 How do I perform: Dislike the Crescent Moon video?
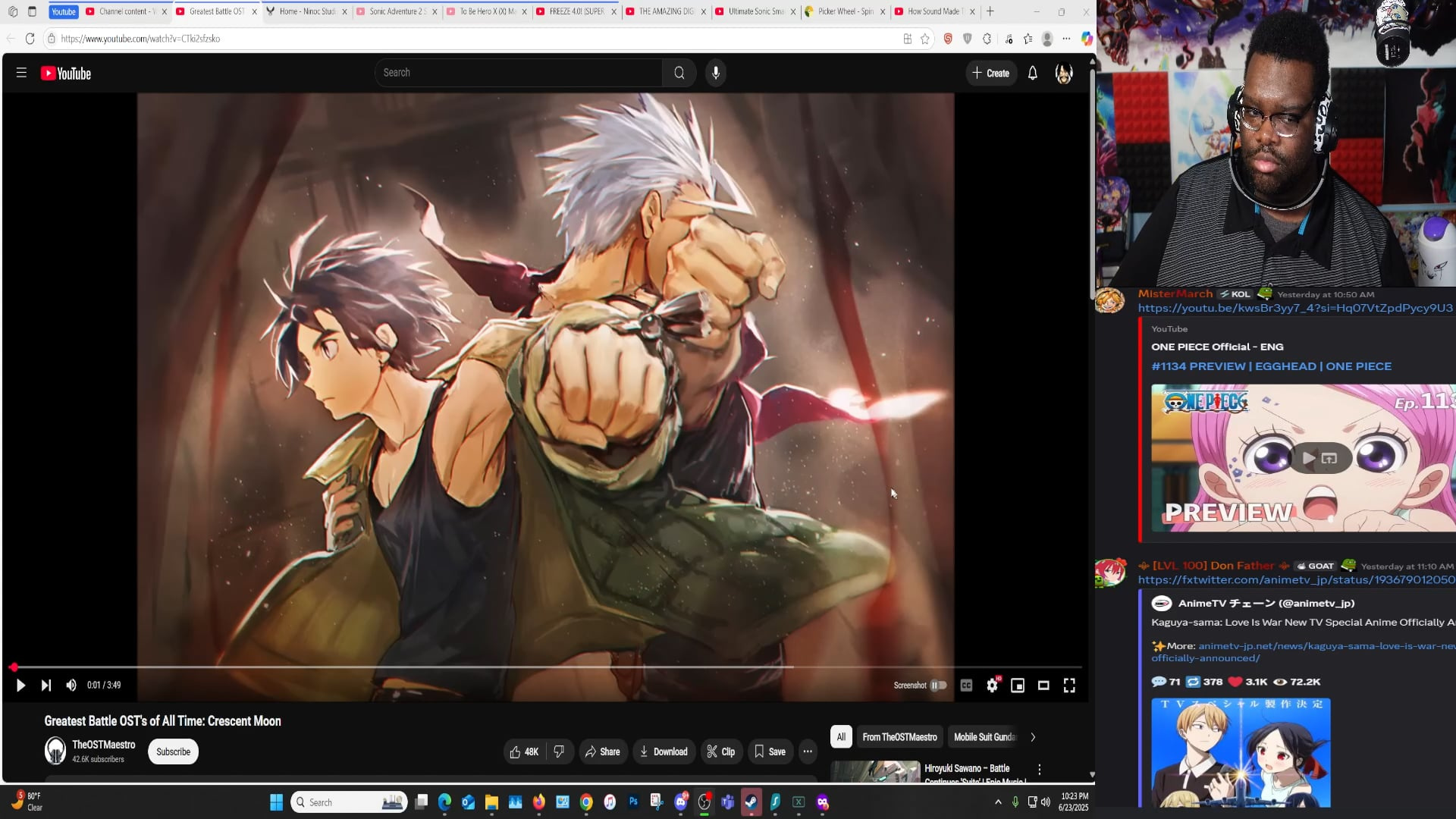[x=559, y=752]
